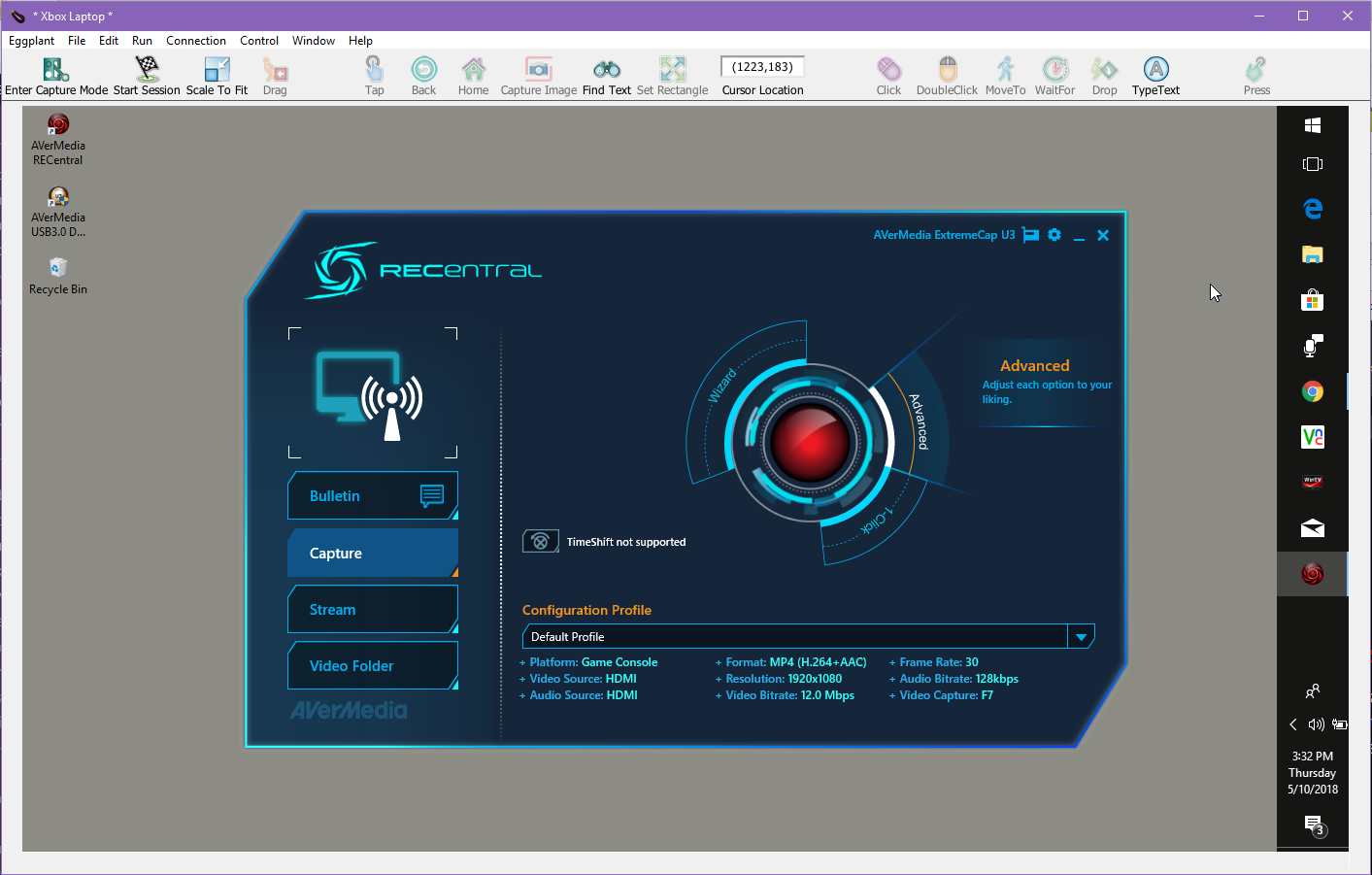Viewport: 1372px width, 875px height.
Task: Click the red record button
Action: pyautogui.click(x=809, y=443)
